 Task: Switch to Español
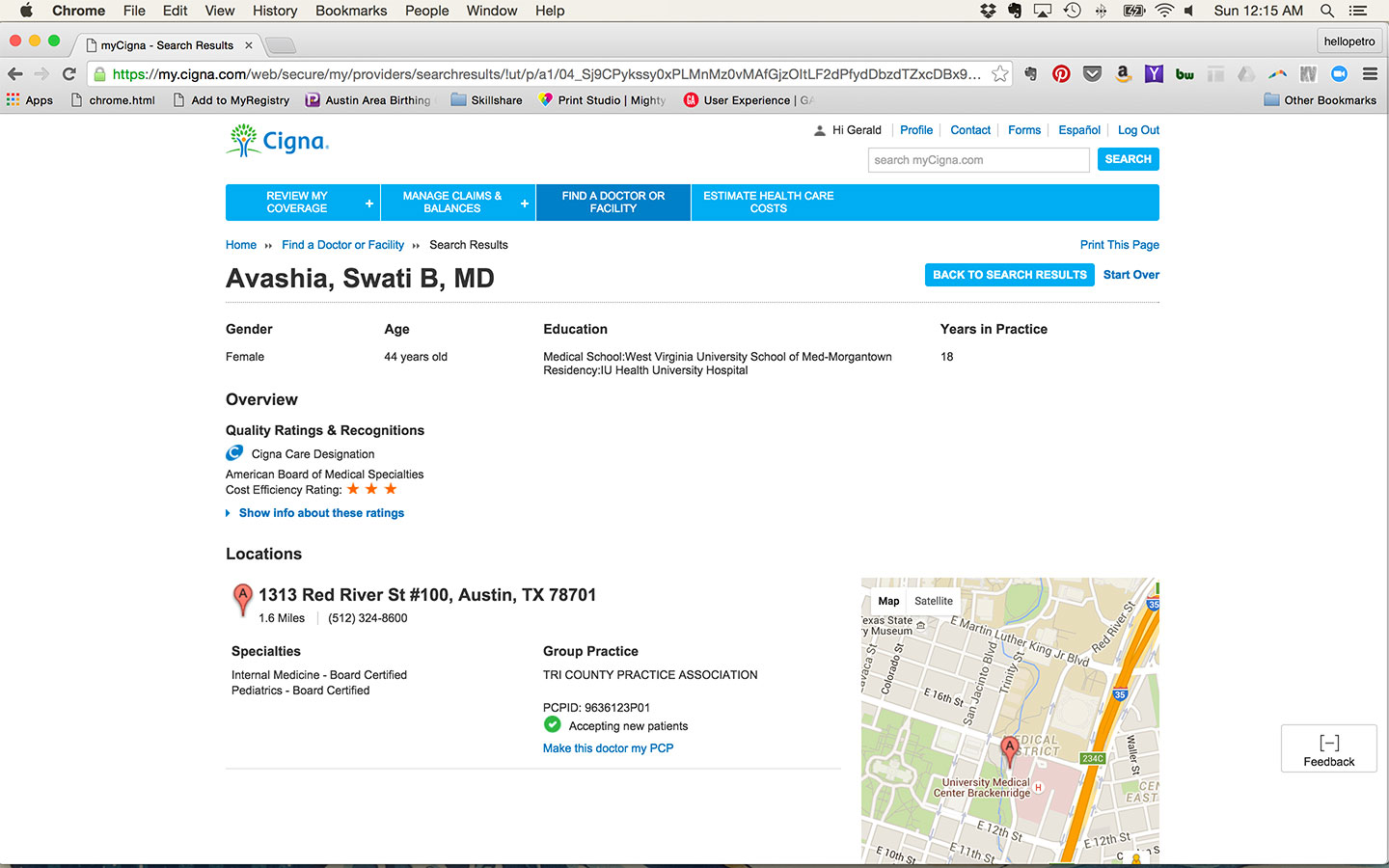1079,130
